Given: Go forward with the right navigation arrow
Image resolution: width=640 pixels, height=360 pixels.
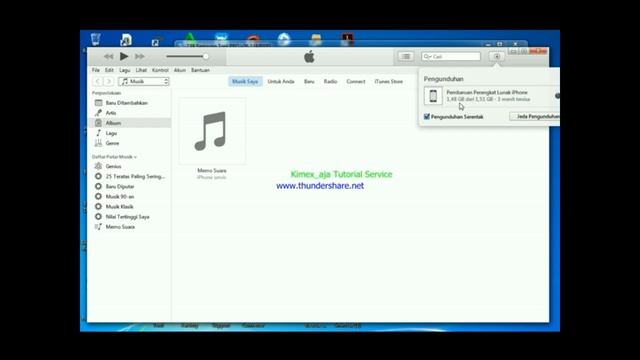Looking at the screenshot, I should pyautogui.click(x=109, y=82).
